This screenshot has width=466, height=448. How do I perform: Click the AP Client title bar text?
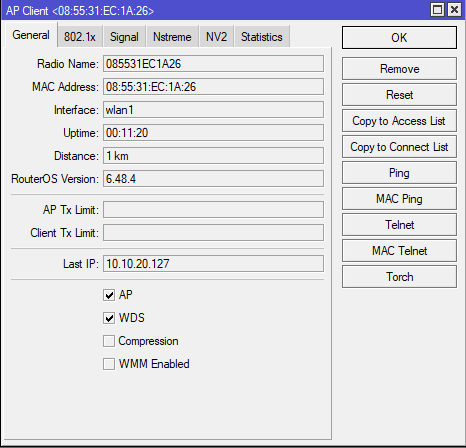click(80, 11)
